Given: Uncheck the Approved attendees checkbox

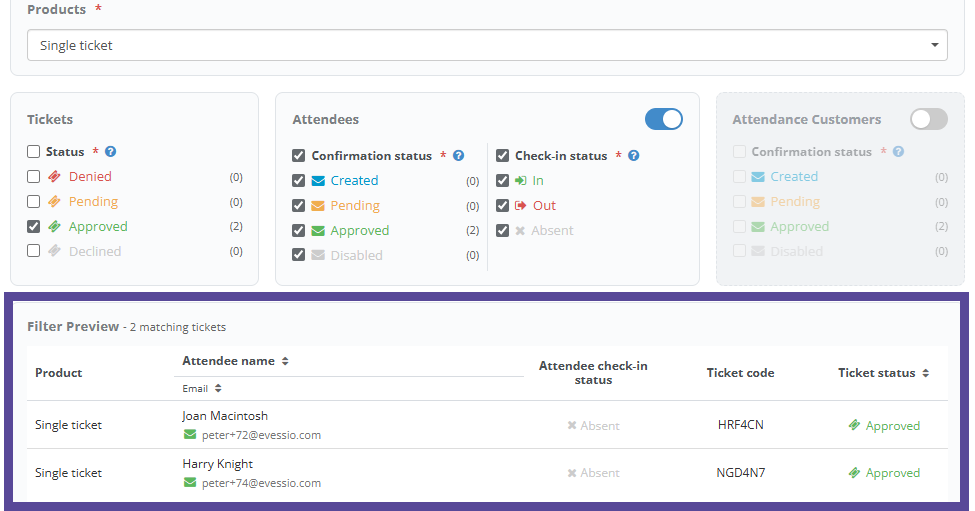Looking at the screenshot, I should (298, 230).
